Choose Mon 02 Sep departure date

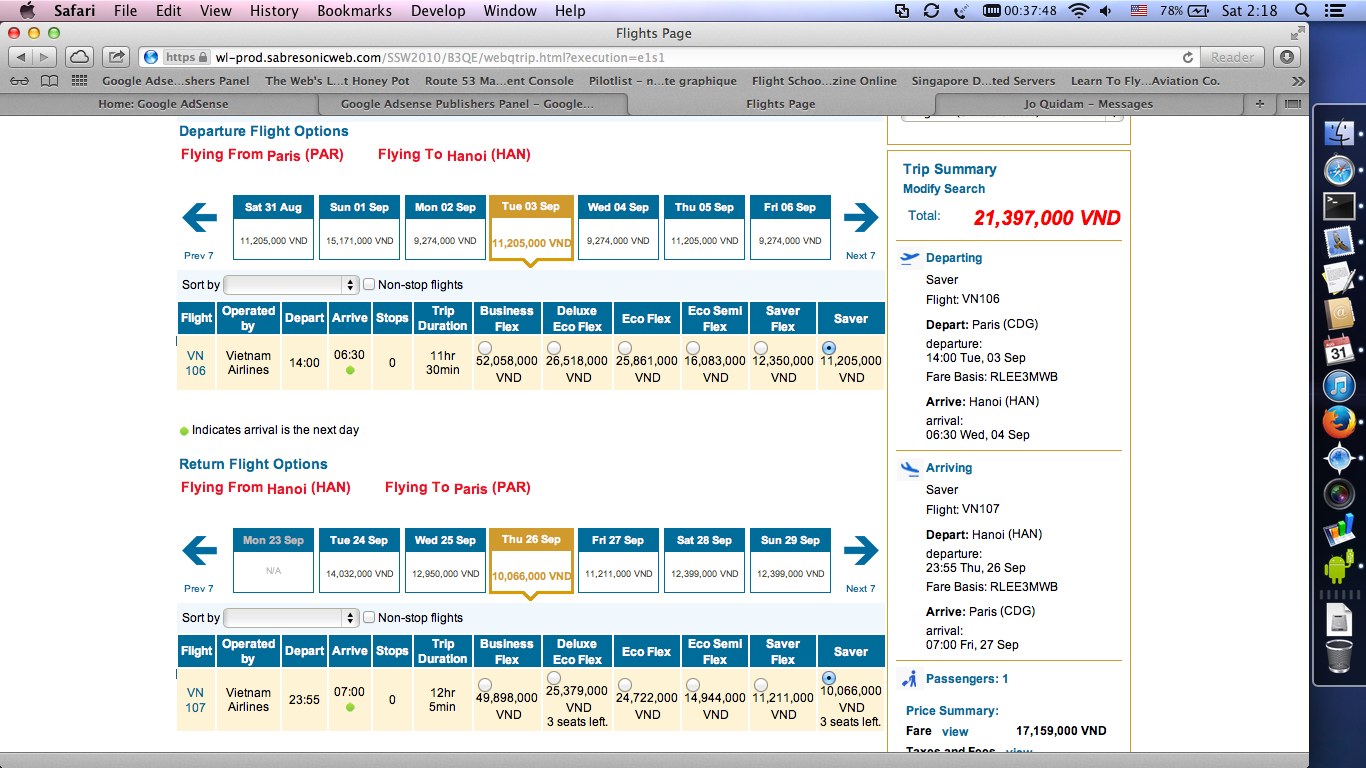click(445, 227)
